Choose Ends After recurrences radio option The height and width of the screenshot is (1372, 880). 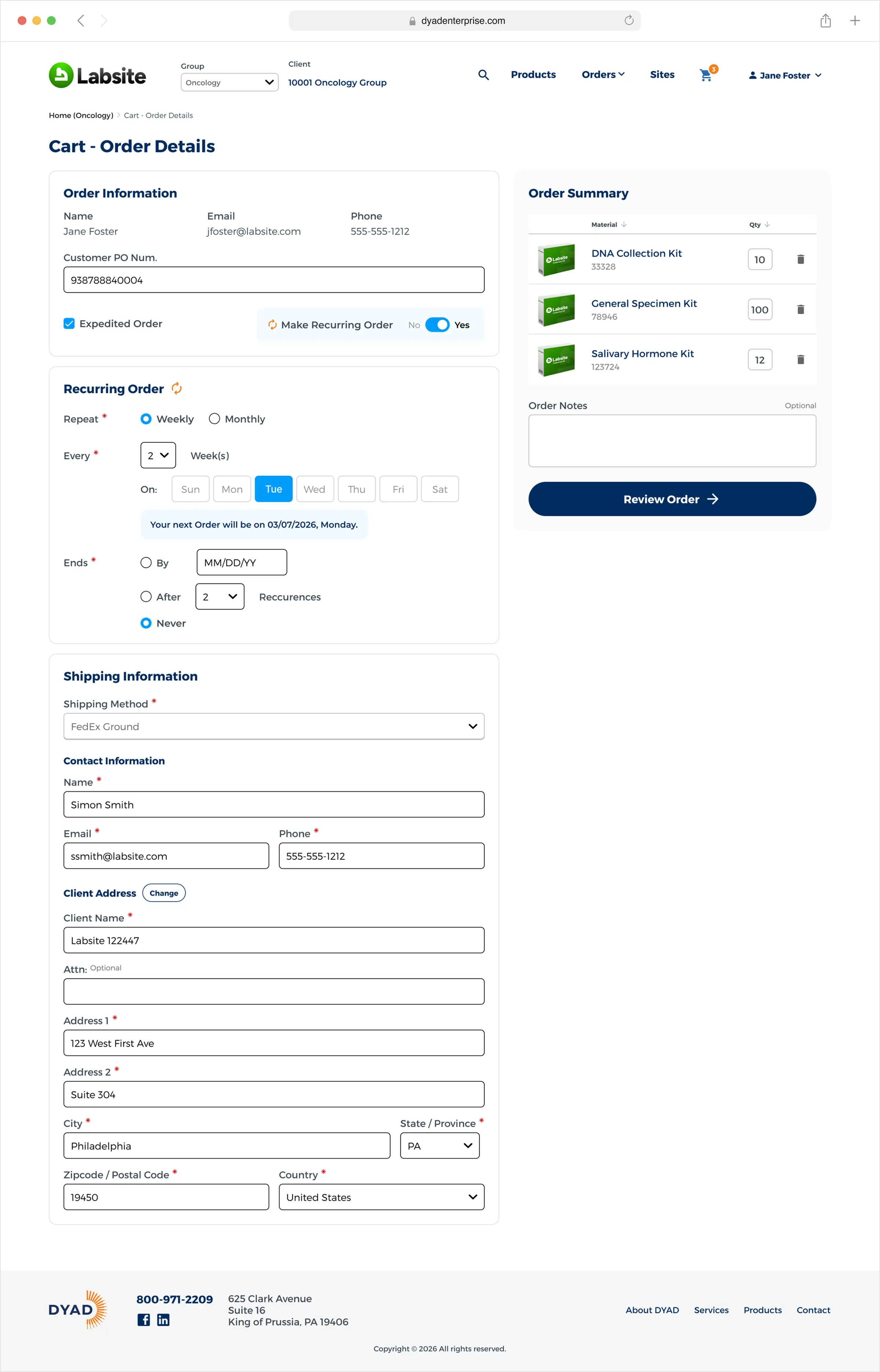[x=146, y=597]
